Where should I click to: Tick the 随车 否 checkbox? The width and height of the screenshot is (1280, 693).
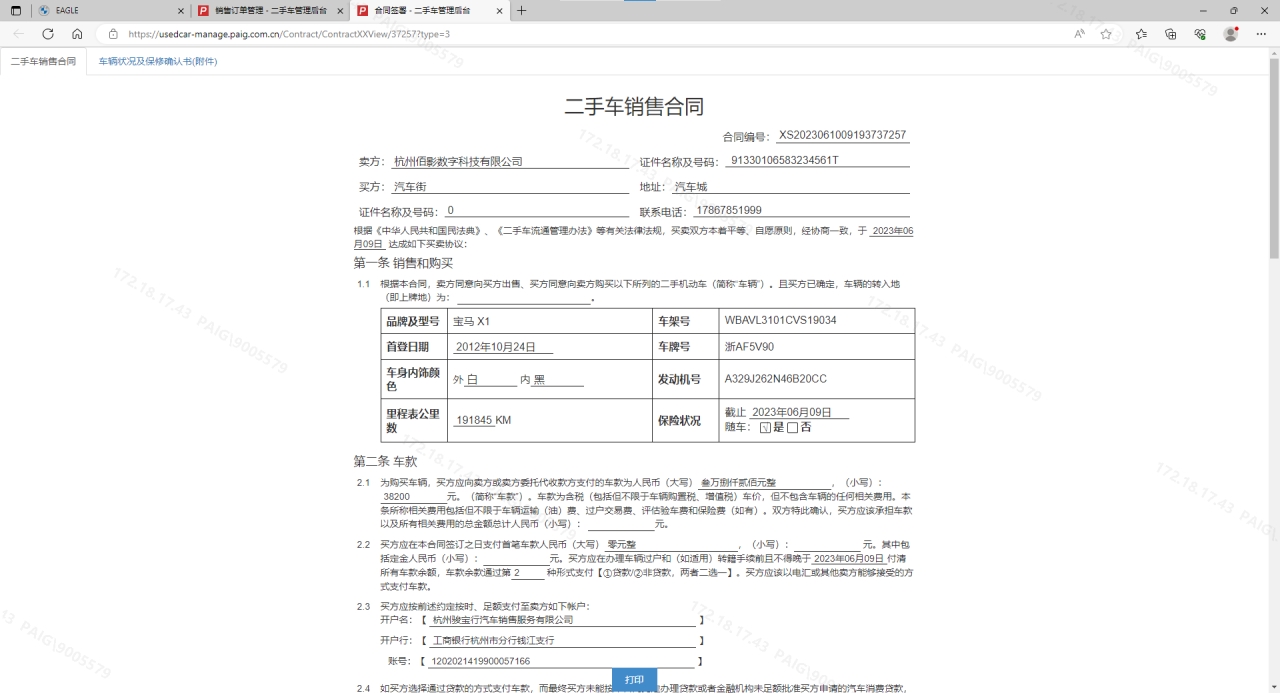[792, 427]
